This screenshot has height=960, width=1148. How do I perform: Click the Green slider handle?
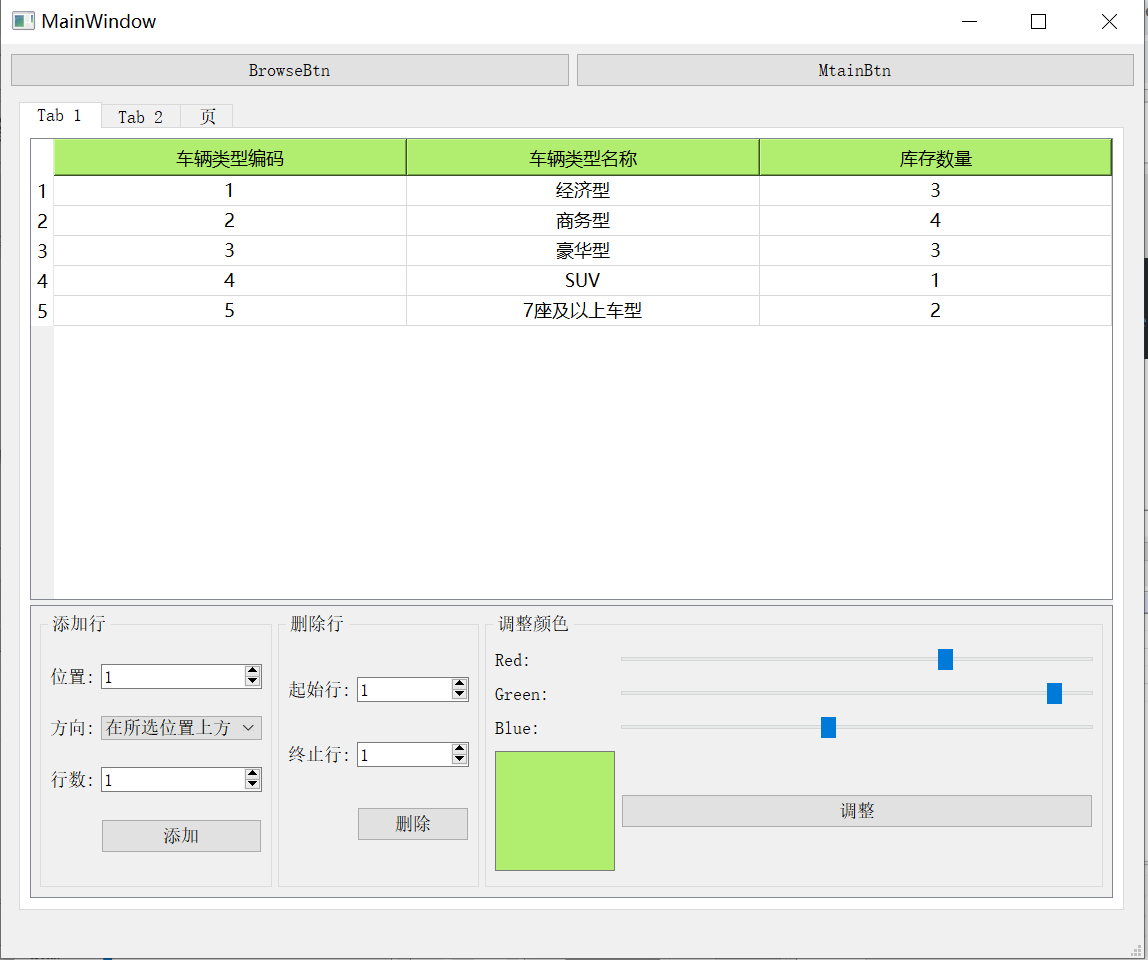pyautogui.click(x=1055, y=693)
